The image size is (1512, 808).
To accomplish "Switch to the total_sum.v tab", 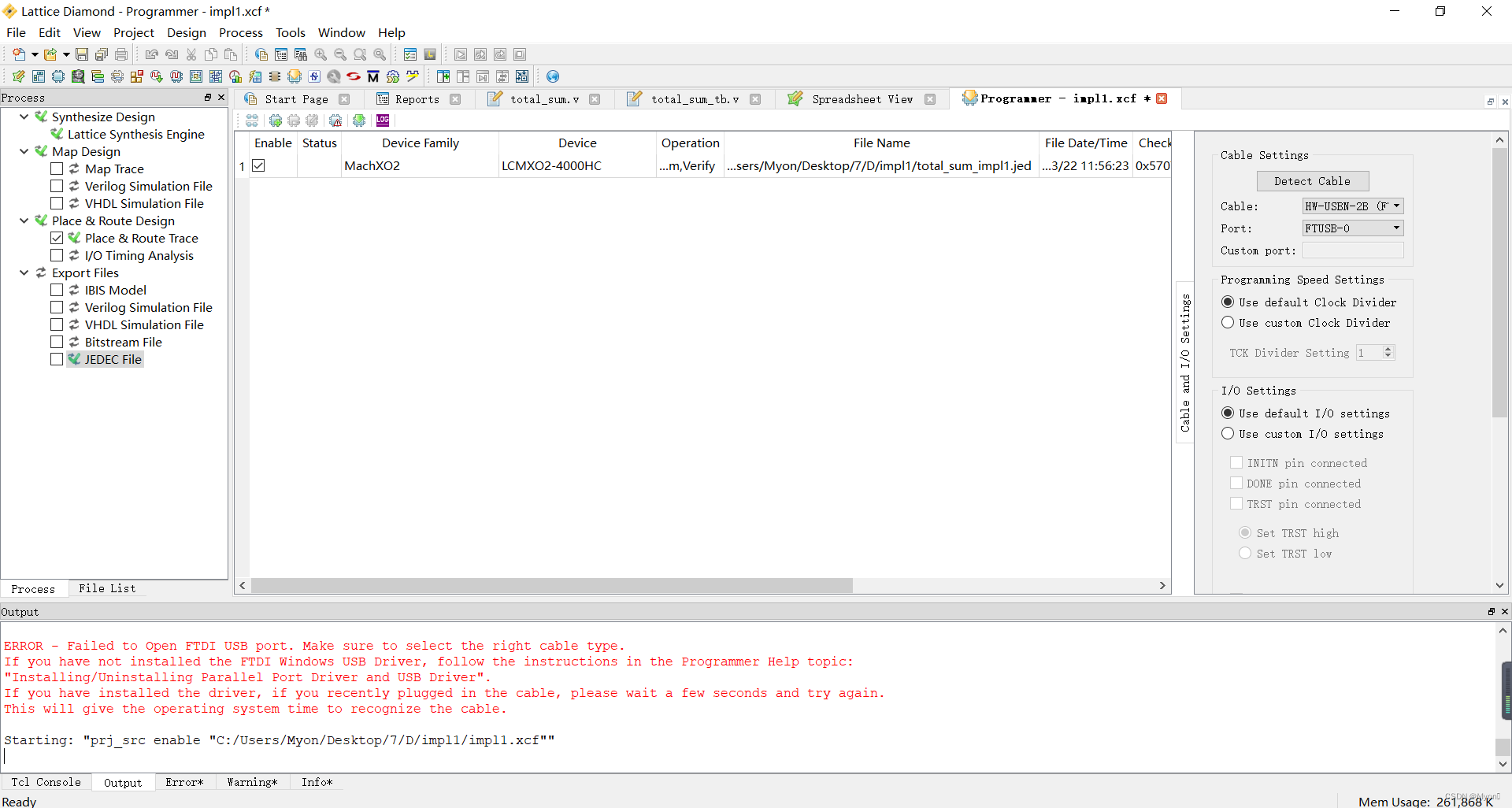I will pos(544,99).
